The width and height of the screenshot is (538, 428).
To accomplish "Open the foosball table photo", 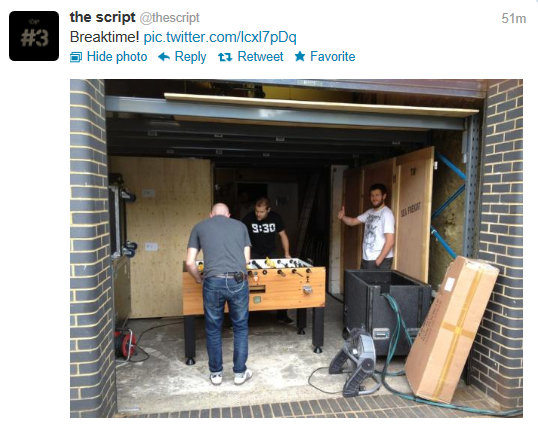I will [x=296, y=248].
